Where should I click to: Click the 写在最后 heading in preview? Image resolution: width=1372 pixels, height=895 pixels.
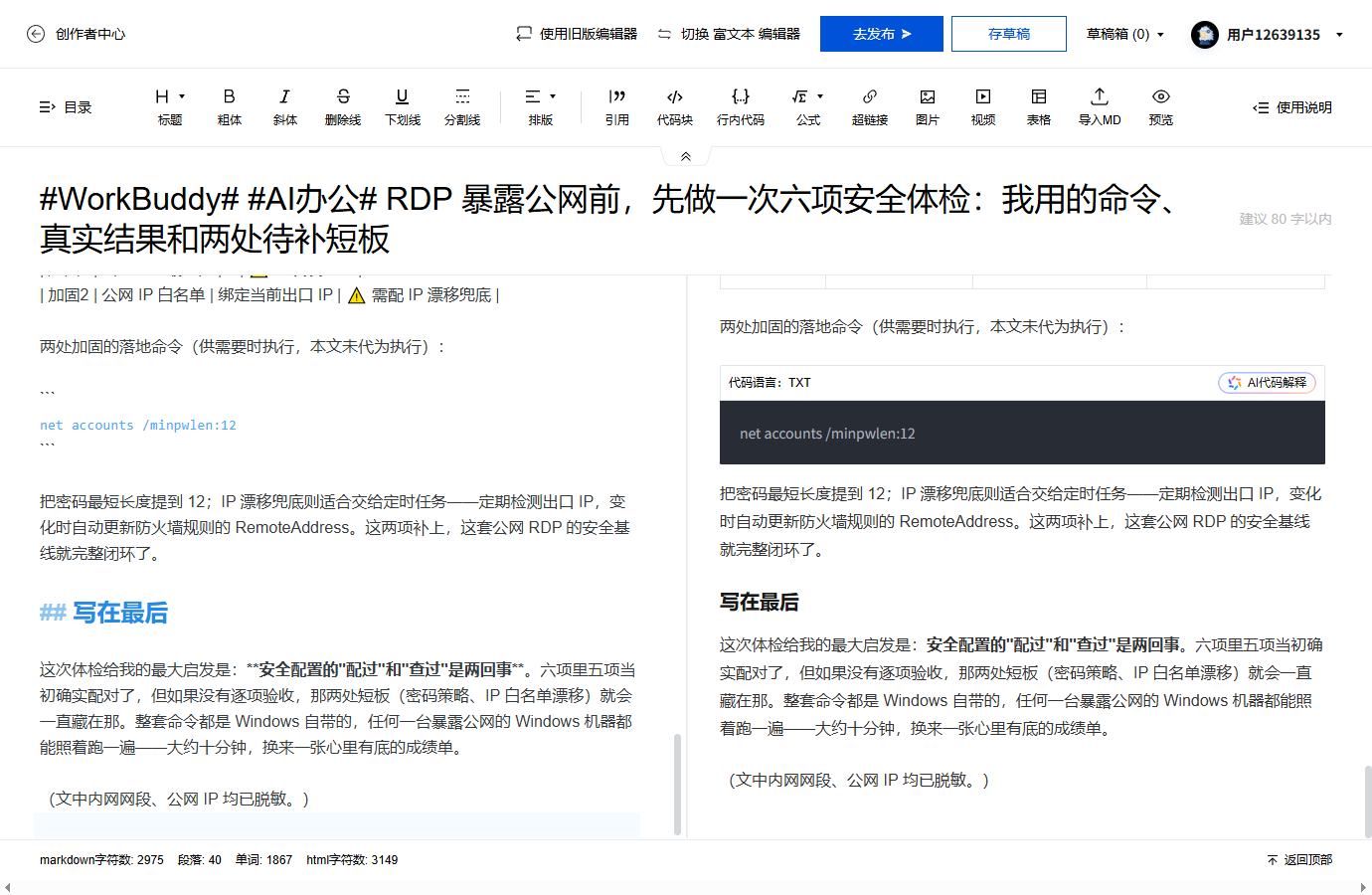click(x=760, y=603)
